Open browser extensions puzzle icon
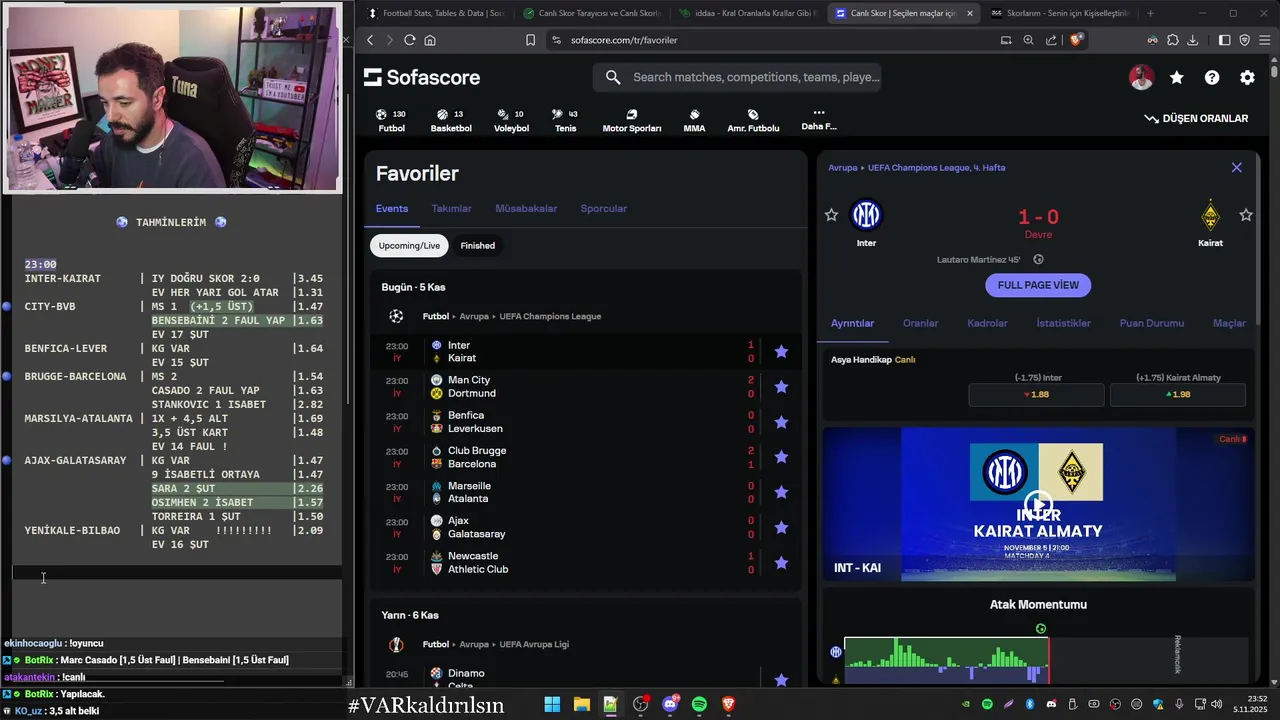 (x=1173, y=40)
